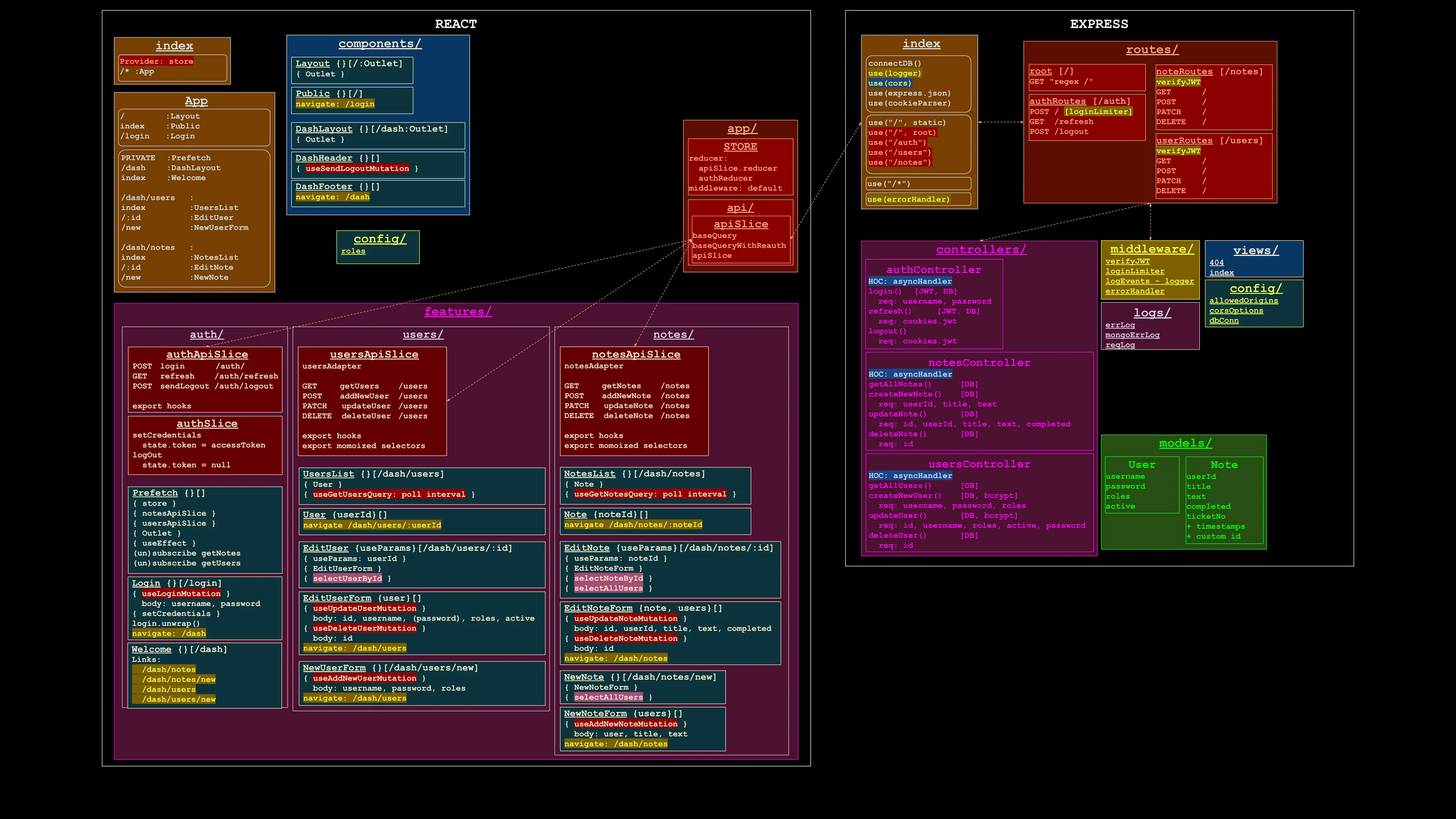Click the routes/ folder title

pyautogui.click(x=1152, y=49)
